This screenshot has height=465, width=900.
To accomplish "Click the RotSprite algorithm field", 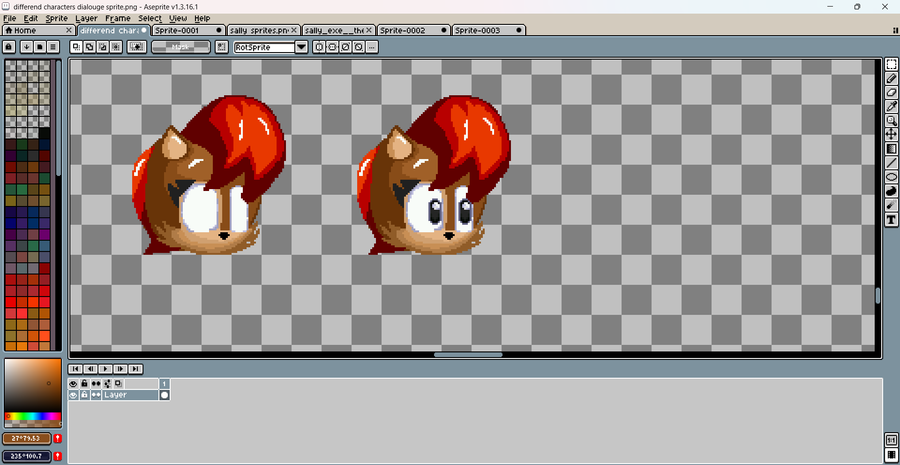I will click(x=264, y=47).
